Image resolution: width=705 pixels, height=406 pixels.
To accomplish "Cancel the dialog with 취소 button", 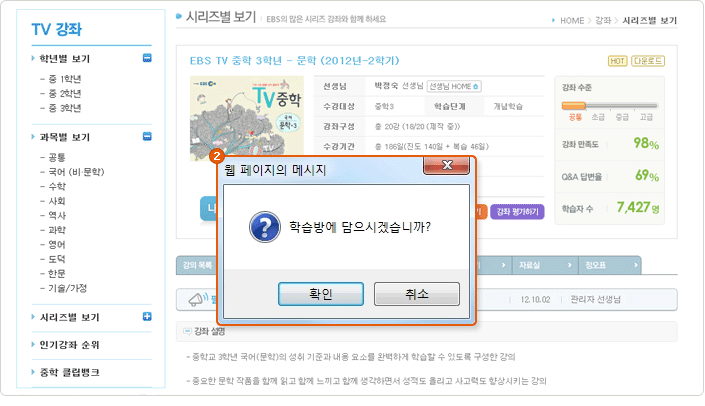I will click(417, 294).
